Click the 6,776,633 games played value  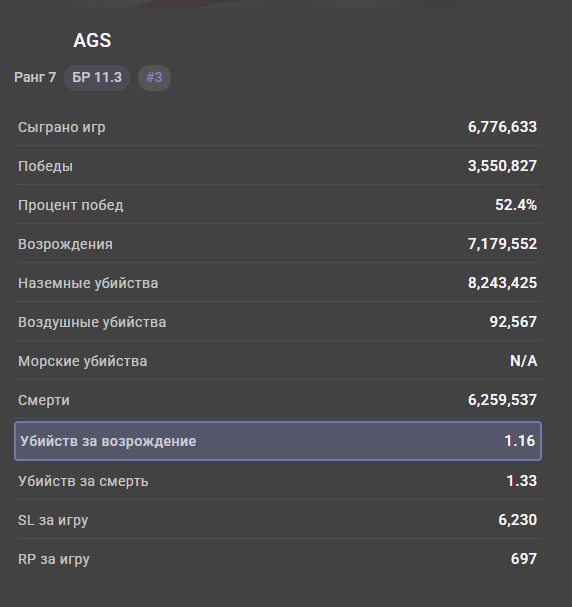[502, 127]
